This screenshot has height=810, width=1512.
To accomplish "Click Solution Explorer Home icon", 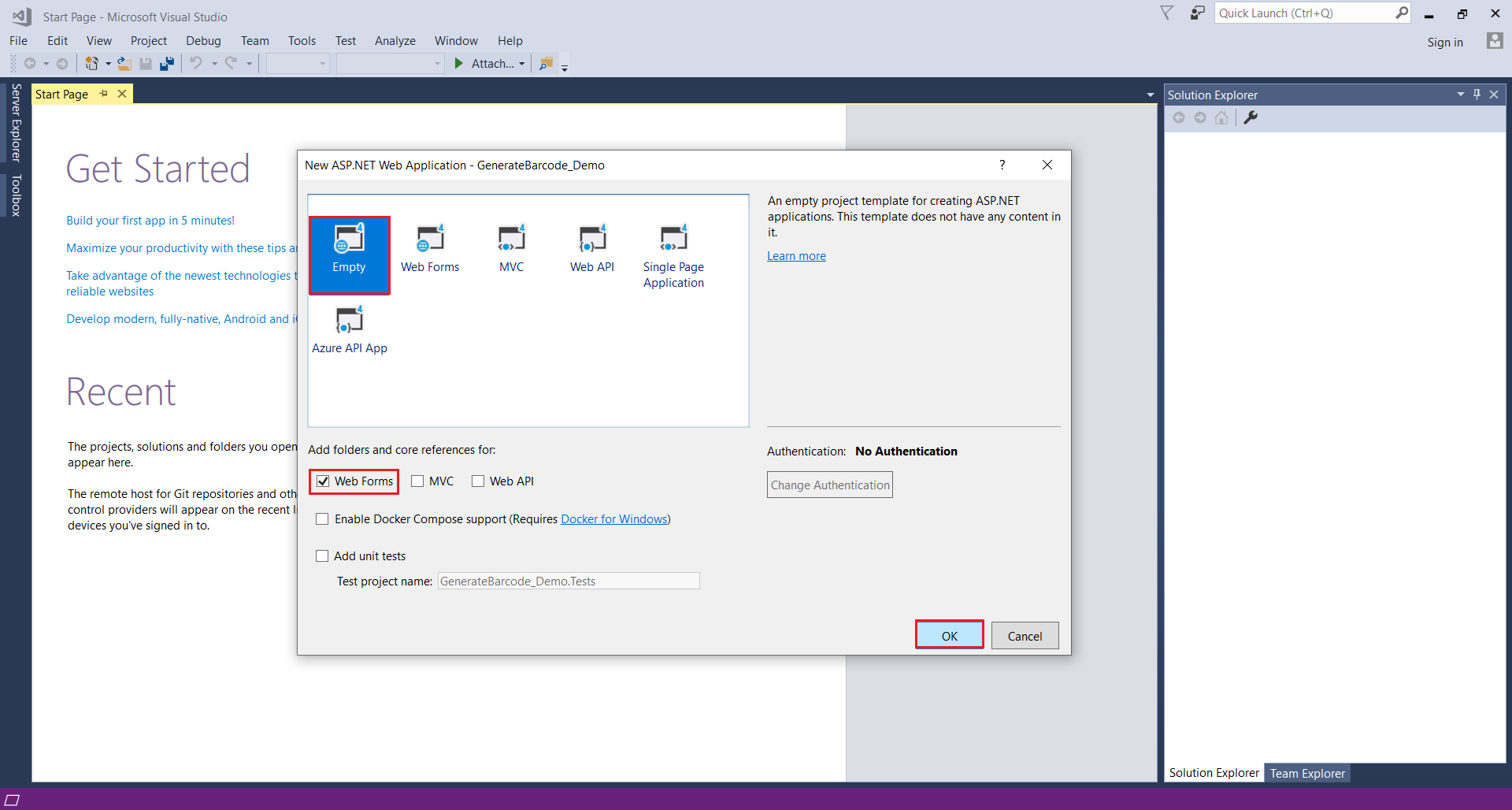I will [1221, 117].
